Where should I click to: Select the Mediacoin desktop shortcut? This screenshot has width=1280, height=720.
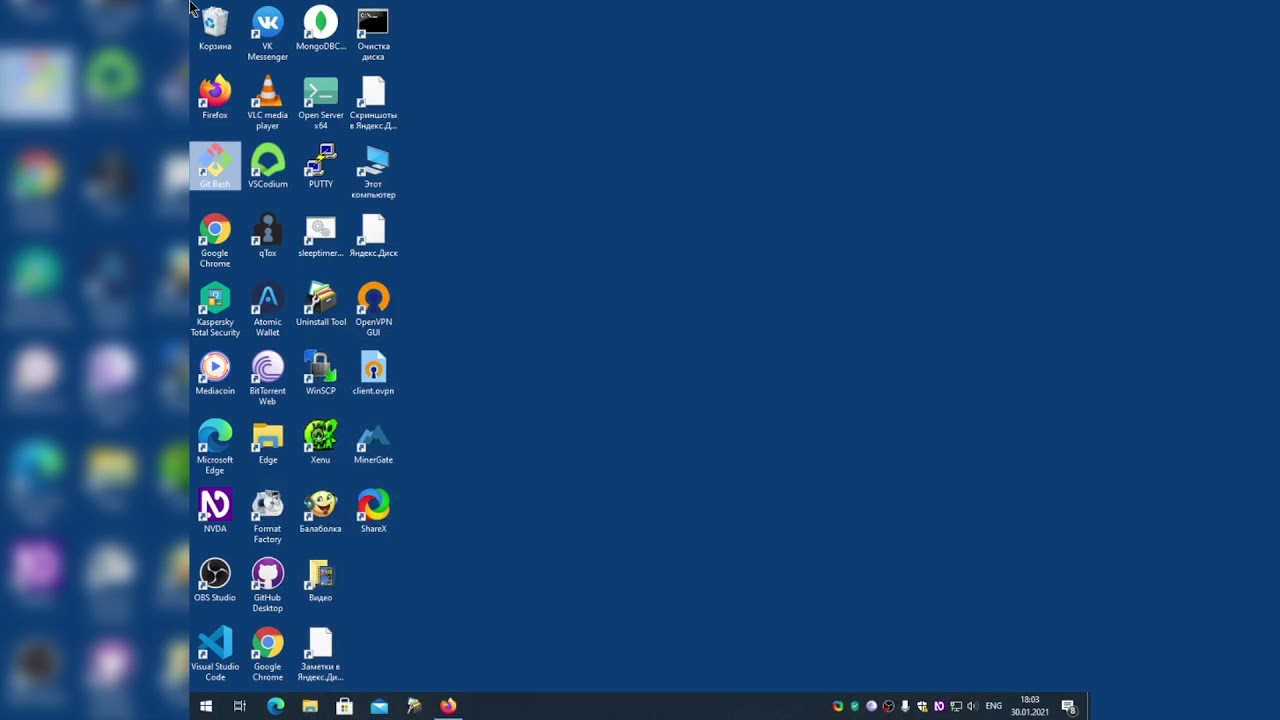tap(215, 374)
